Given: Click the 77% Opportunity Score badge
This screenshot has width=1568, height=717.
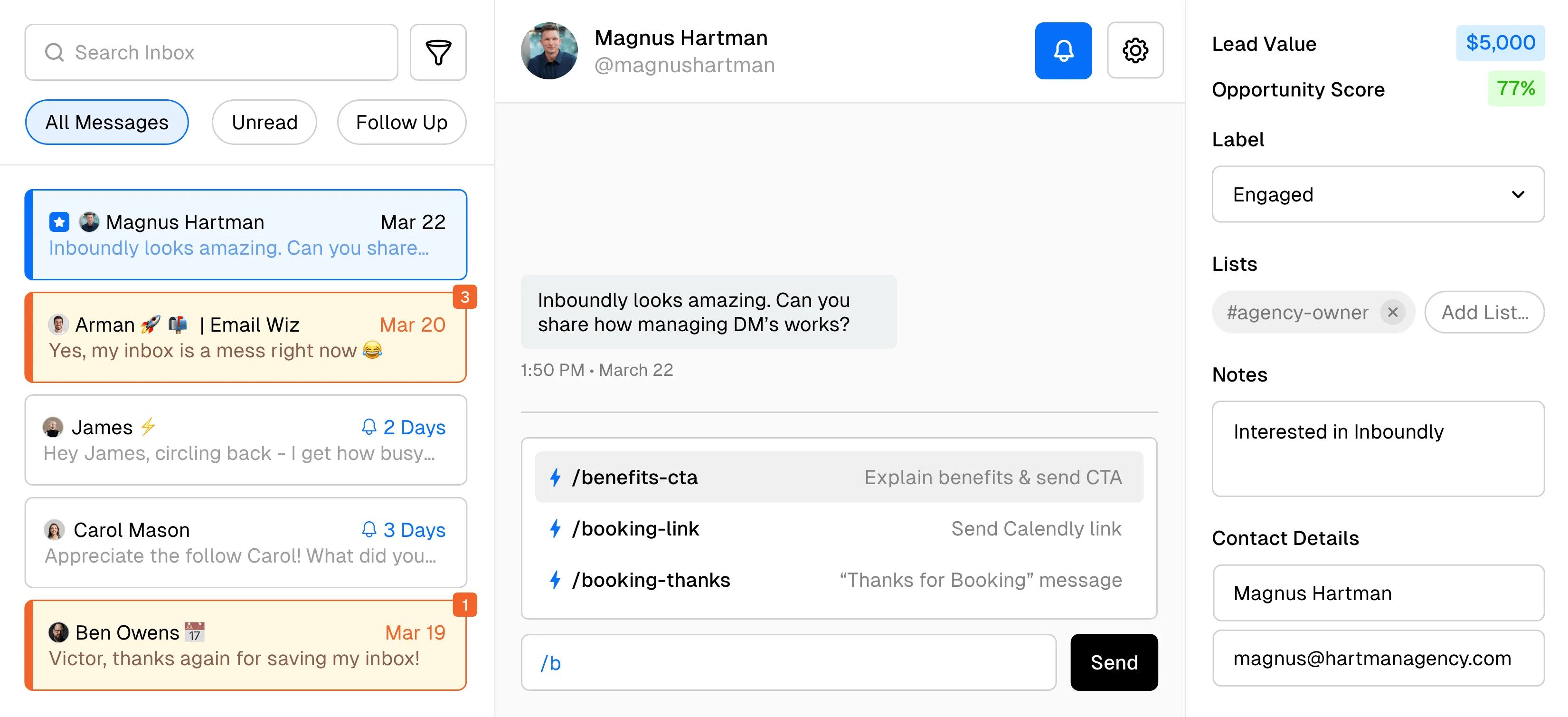Looking at the screenshot, I should 1516,88.
